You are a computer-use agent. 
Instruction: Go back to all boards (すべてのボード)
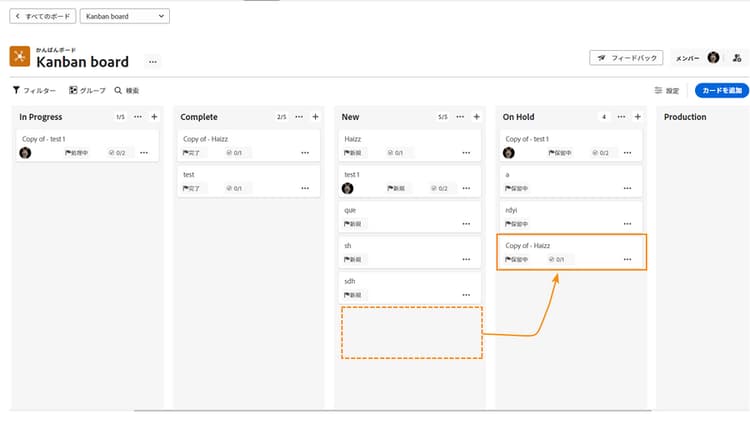41,16
